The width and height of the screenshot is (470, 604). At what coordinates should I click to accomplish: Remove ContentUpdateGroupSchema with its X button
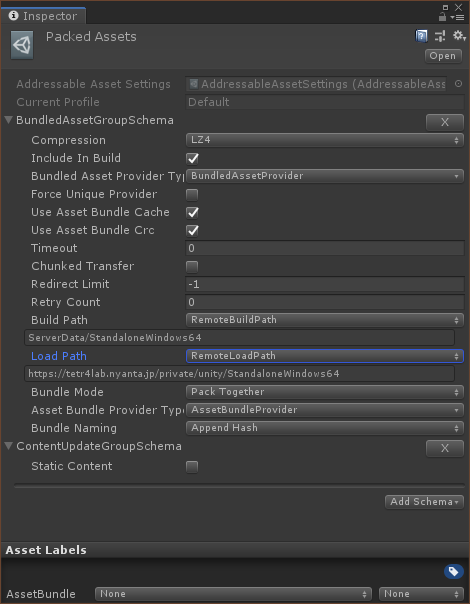tap(445, 448)
